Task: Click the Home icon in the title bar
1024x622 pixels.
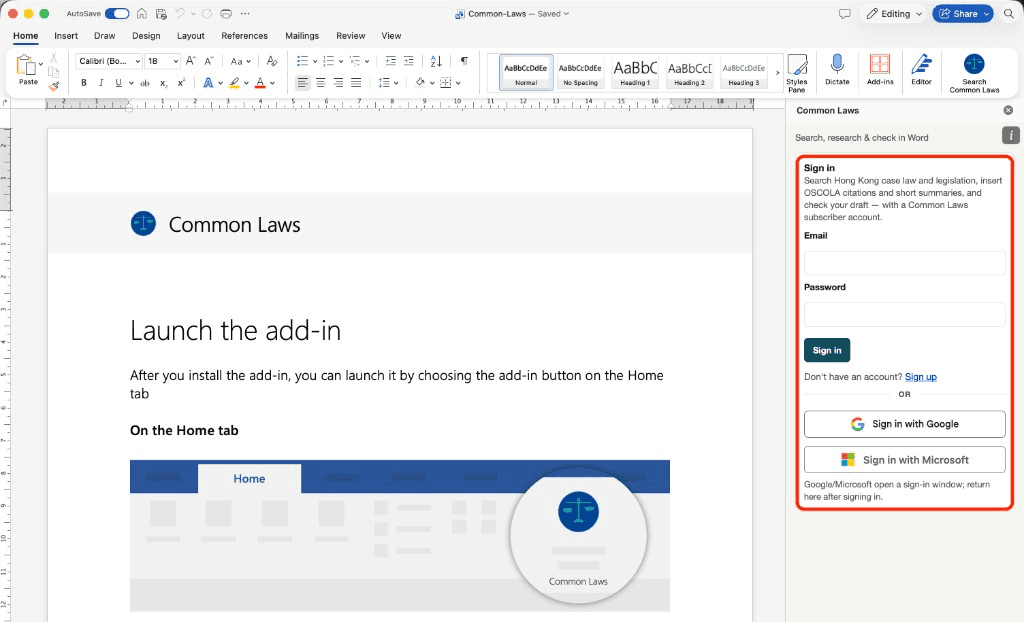Action: pos(142,14)
